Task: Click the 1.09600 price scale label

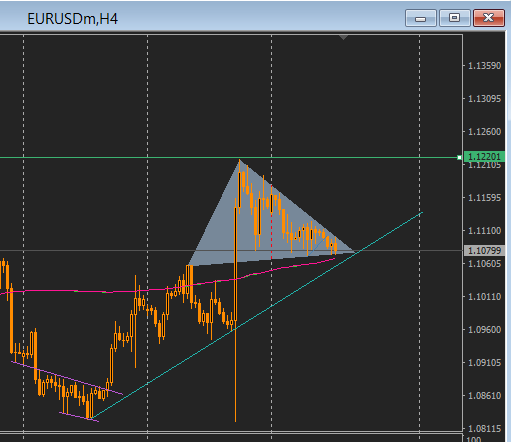Action: (x=484, y=330)
